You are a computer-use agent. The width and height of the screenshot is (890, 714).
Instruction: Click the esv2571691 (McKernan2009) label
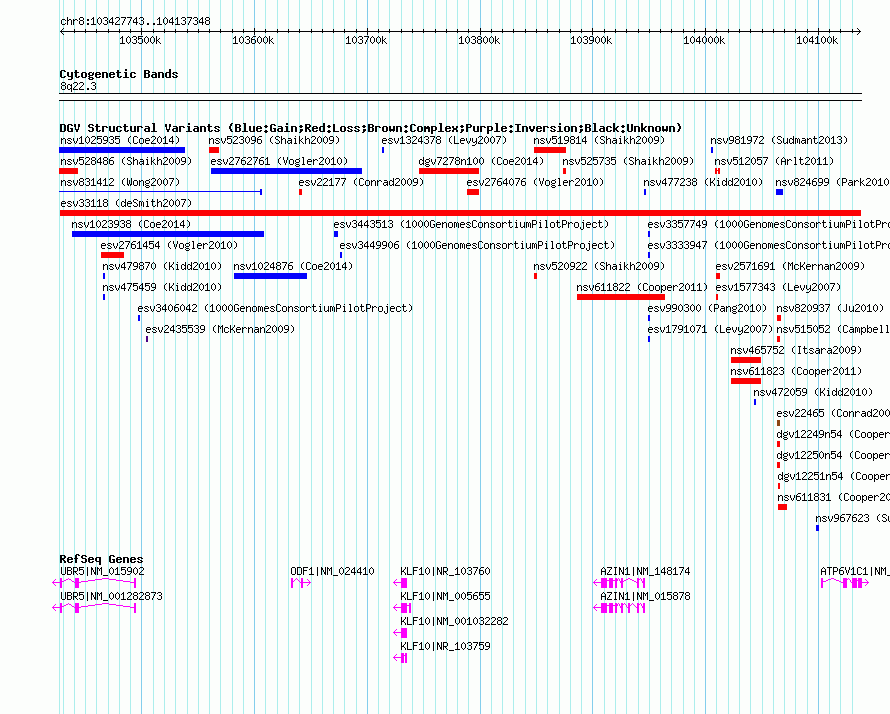790,266
